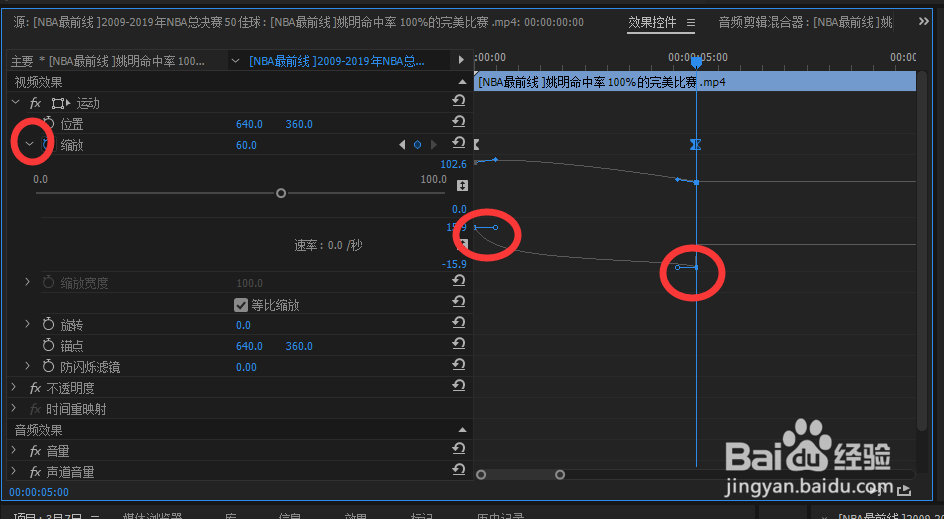Add or remove 缩放 keyframe
The width and height of the screenshot is (944, 519).
click(x=418, y=145)
